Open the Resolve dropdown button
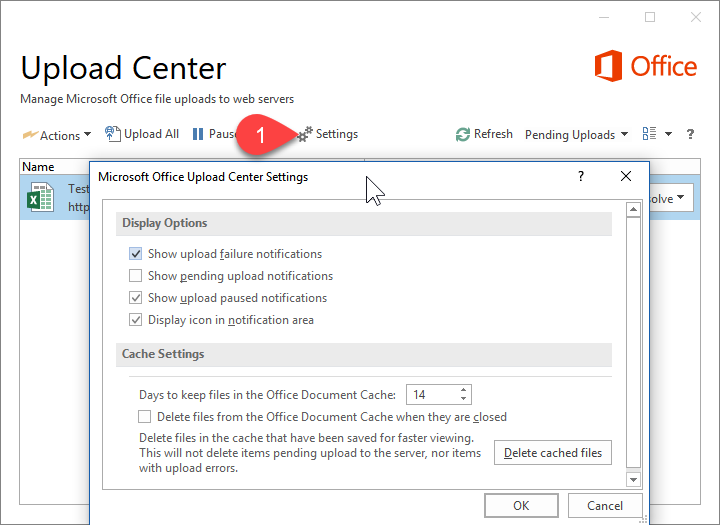This screenshot has width=720, height=525. point(671,198)
